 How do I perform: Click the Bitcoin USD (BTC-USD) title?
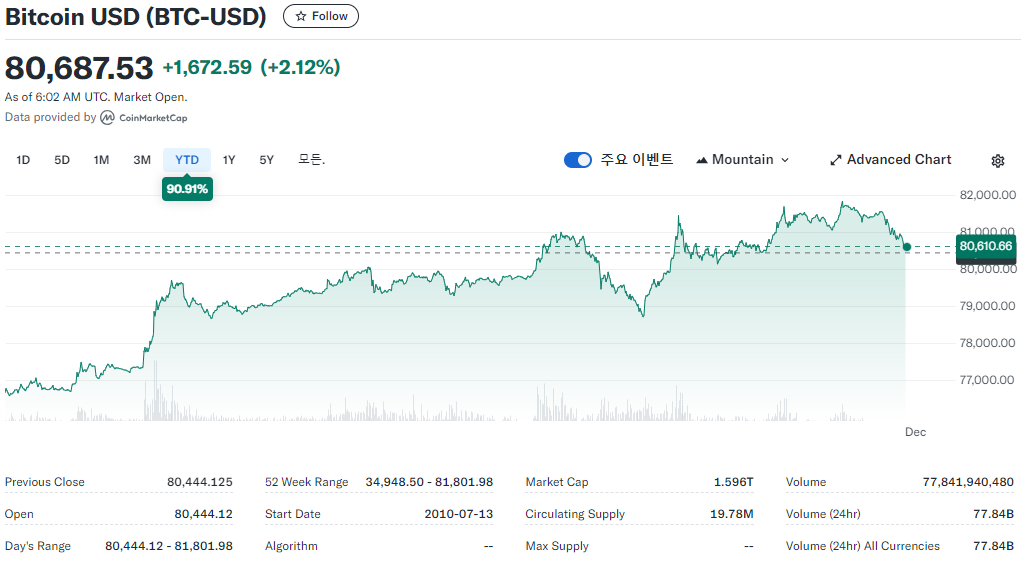point(136,17)
